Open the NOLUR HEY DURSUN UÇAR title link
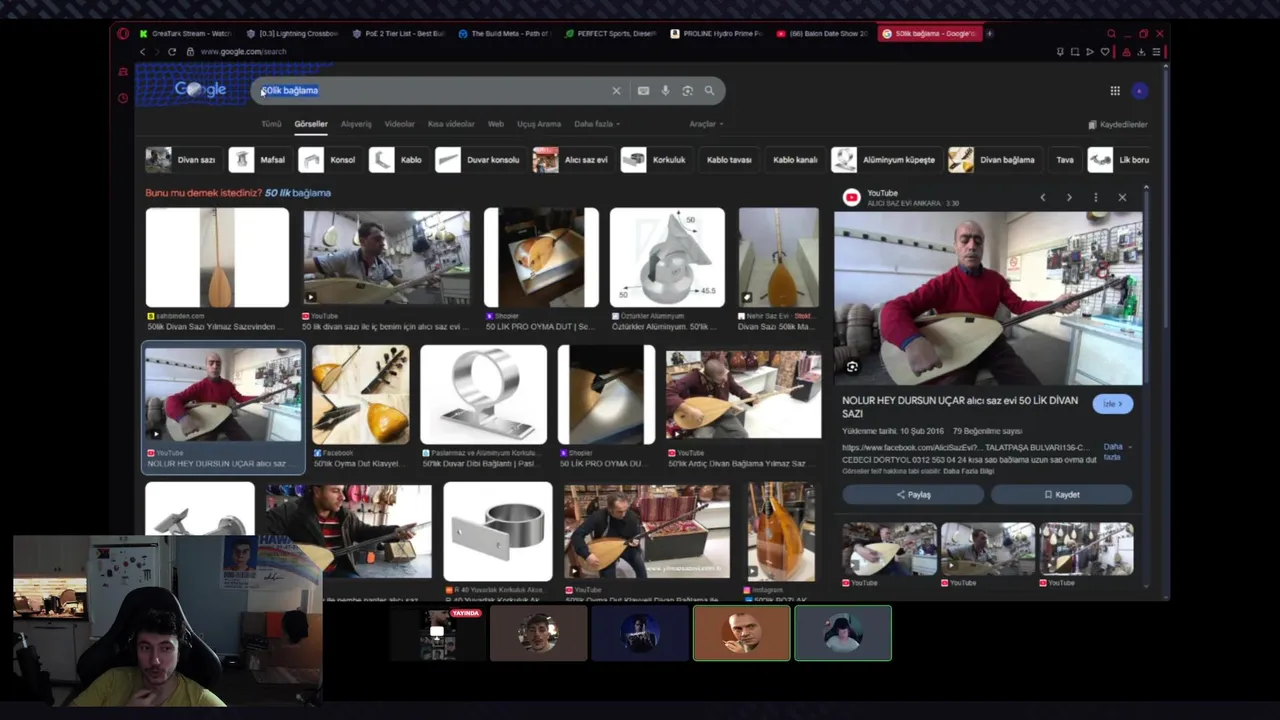Screen dimensions: 1280x720 [960, 406]
